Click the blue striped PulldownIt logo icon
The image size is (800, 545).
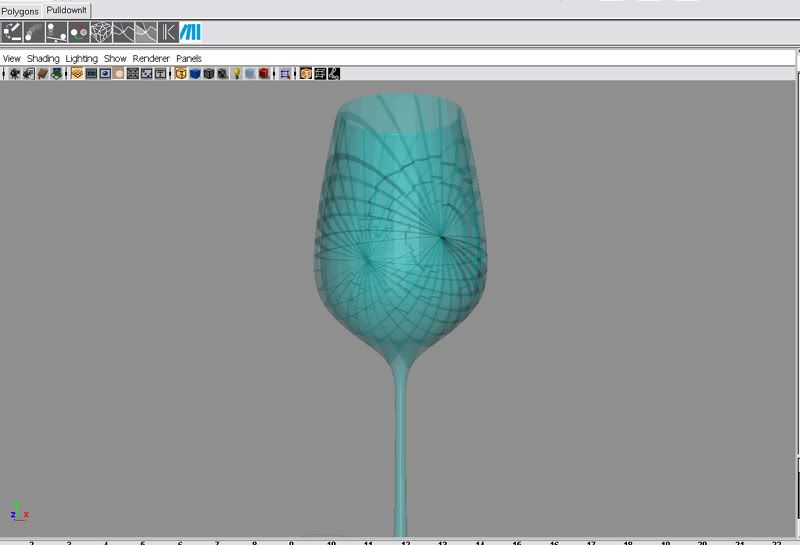click(x=190, y=32)
